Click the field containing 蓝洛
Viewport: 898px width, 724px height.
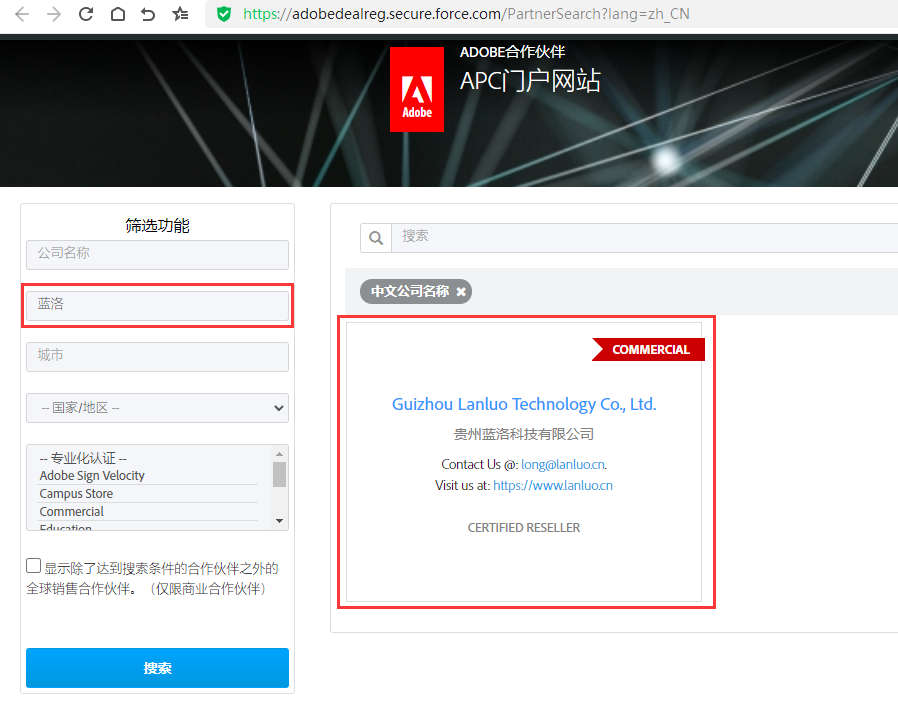pos(157,306)
